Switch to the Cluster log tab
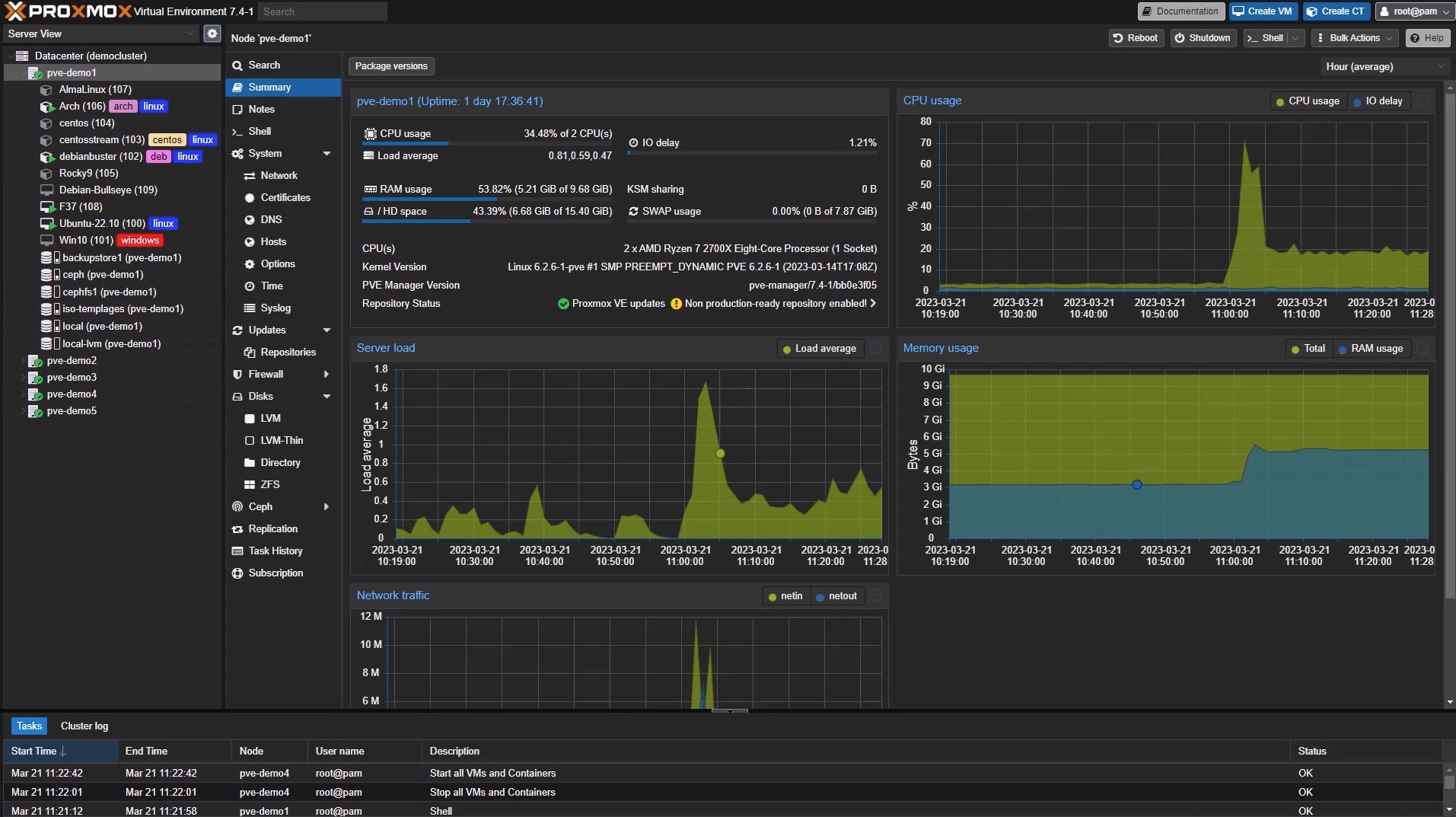Screen dimensions: 1456x817 click(x=84, y=726)
